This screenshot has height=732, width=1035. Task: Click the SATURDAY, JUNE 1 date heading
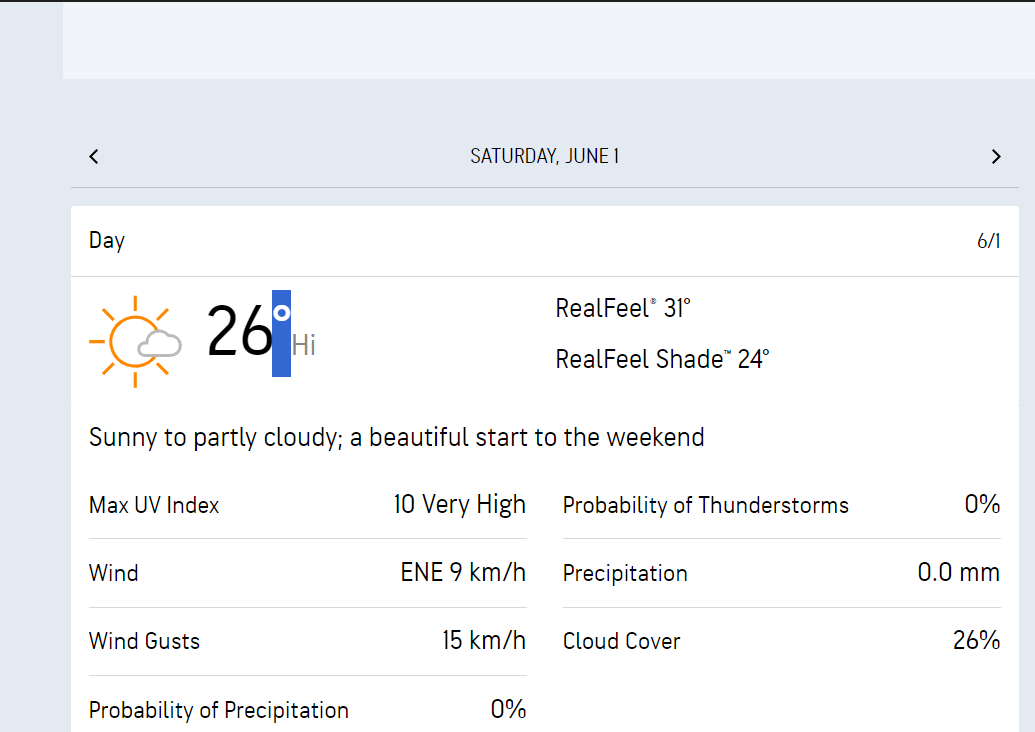[545, 156]
